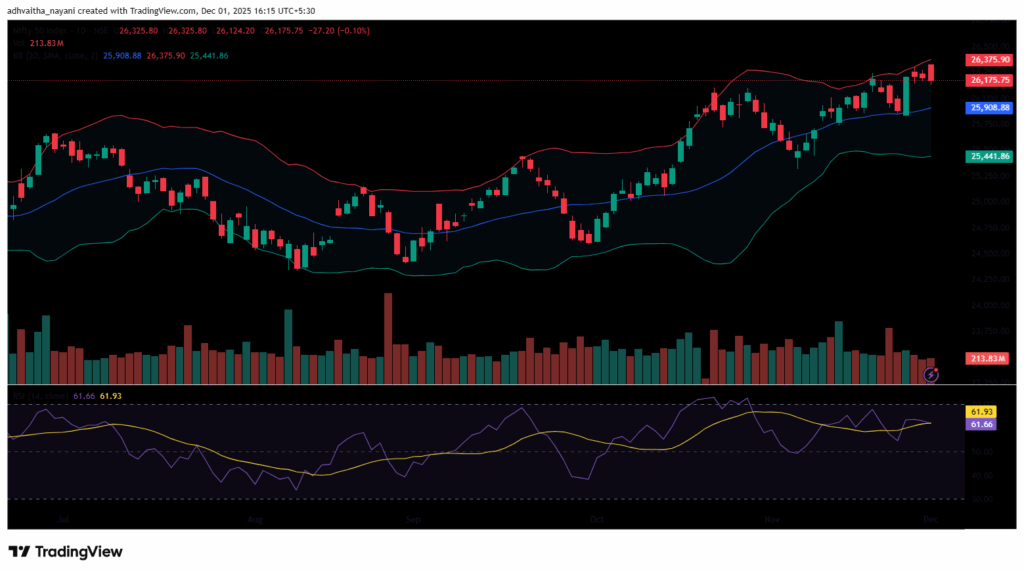
Task: Select the BB indicator legend entry
Action: 40,55
